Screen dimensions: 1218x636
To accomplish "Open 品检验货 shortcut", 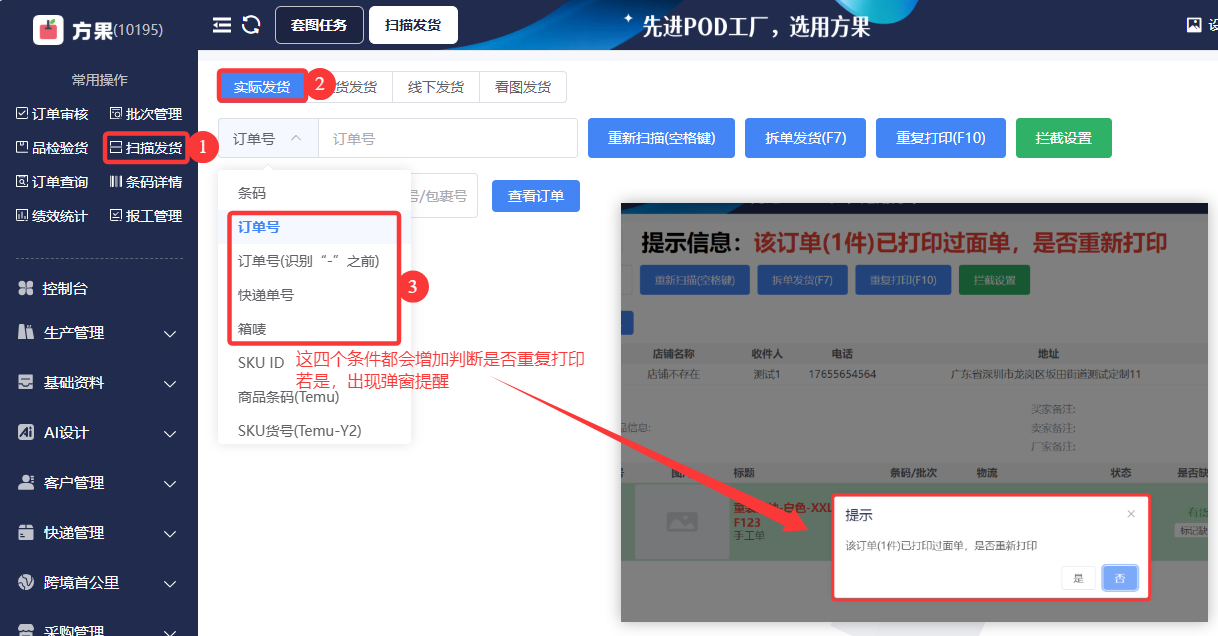I will [52, 148].
